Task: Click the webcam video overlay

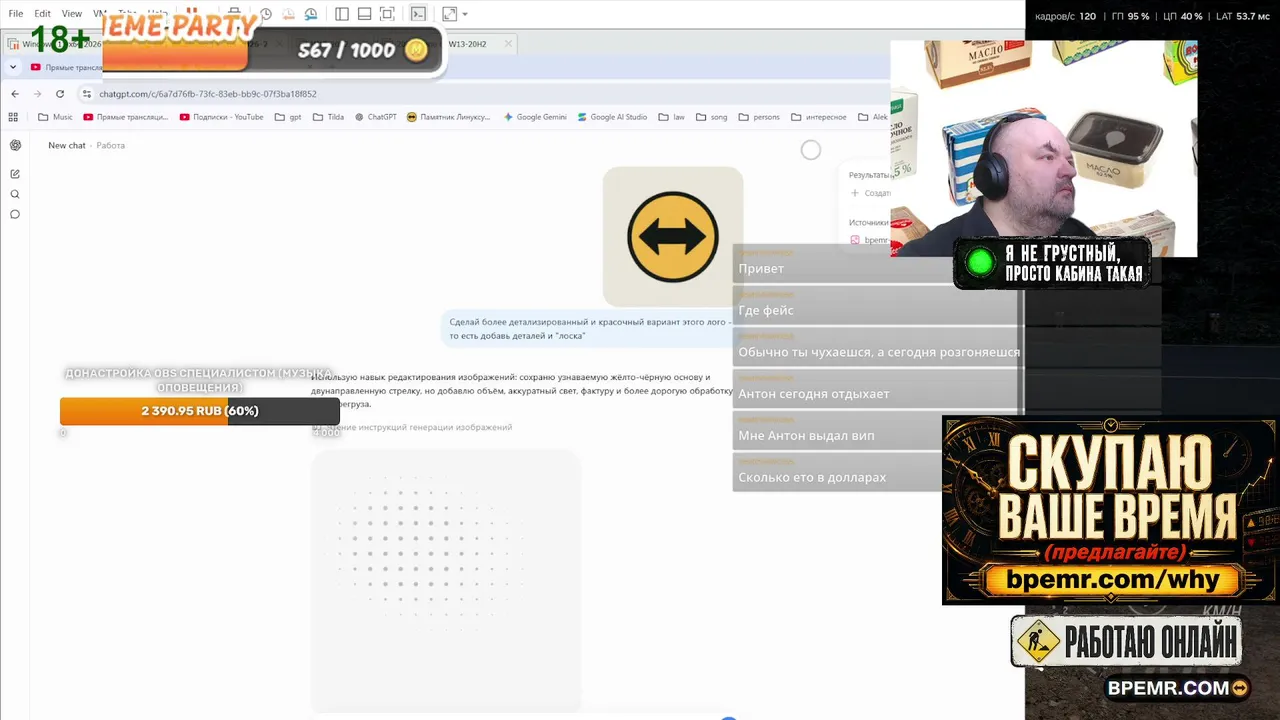Action: tap(1043, 149)
